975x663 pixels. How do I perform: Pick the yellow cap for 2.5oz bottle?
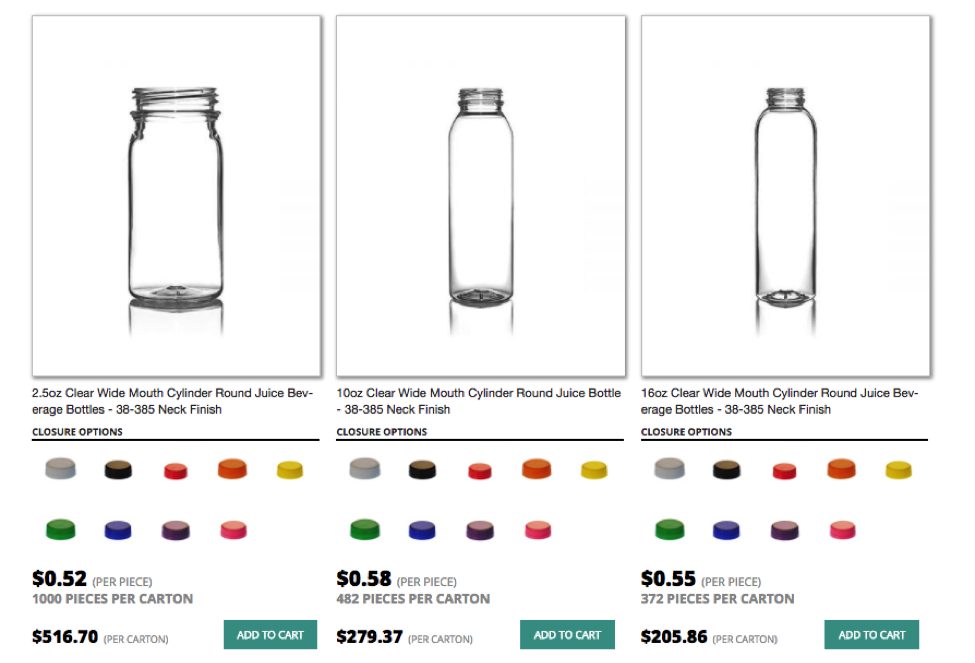(290, 469)
